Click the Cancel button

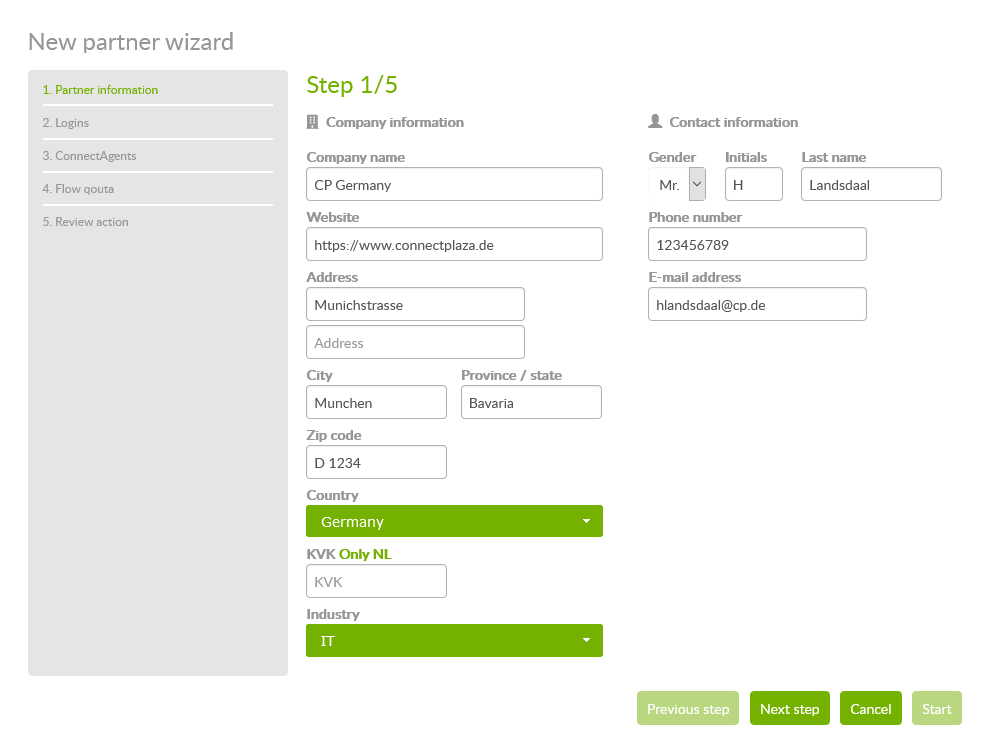click(870, 709)
